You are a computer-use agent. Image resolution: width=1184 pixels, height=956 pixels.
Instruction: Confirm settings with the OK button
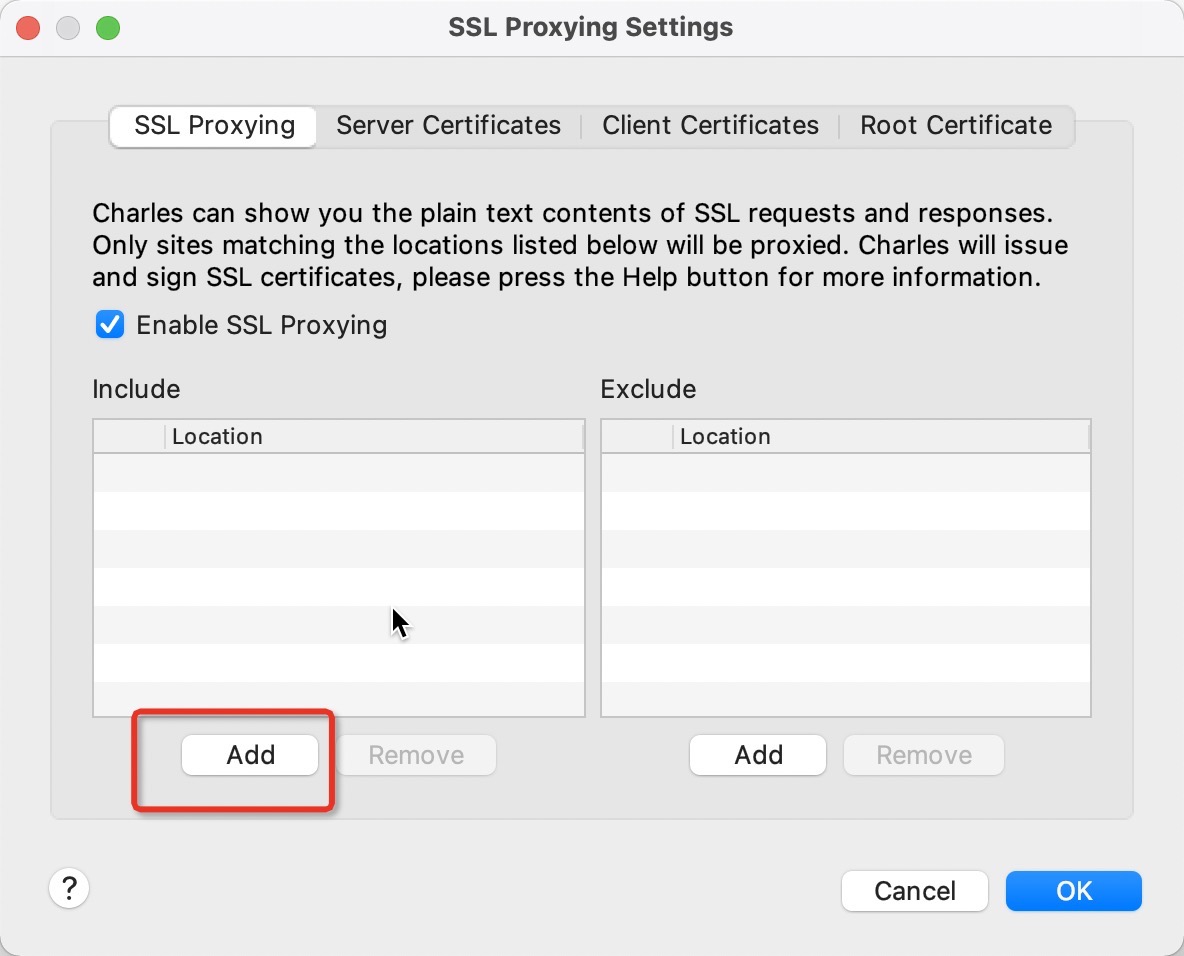[1074, 891]
